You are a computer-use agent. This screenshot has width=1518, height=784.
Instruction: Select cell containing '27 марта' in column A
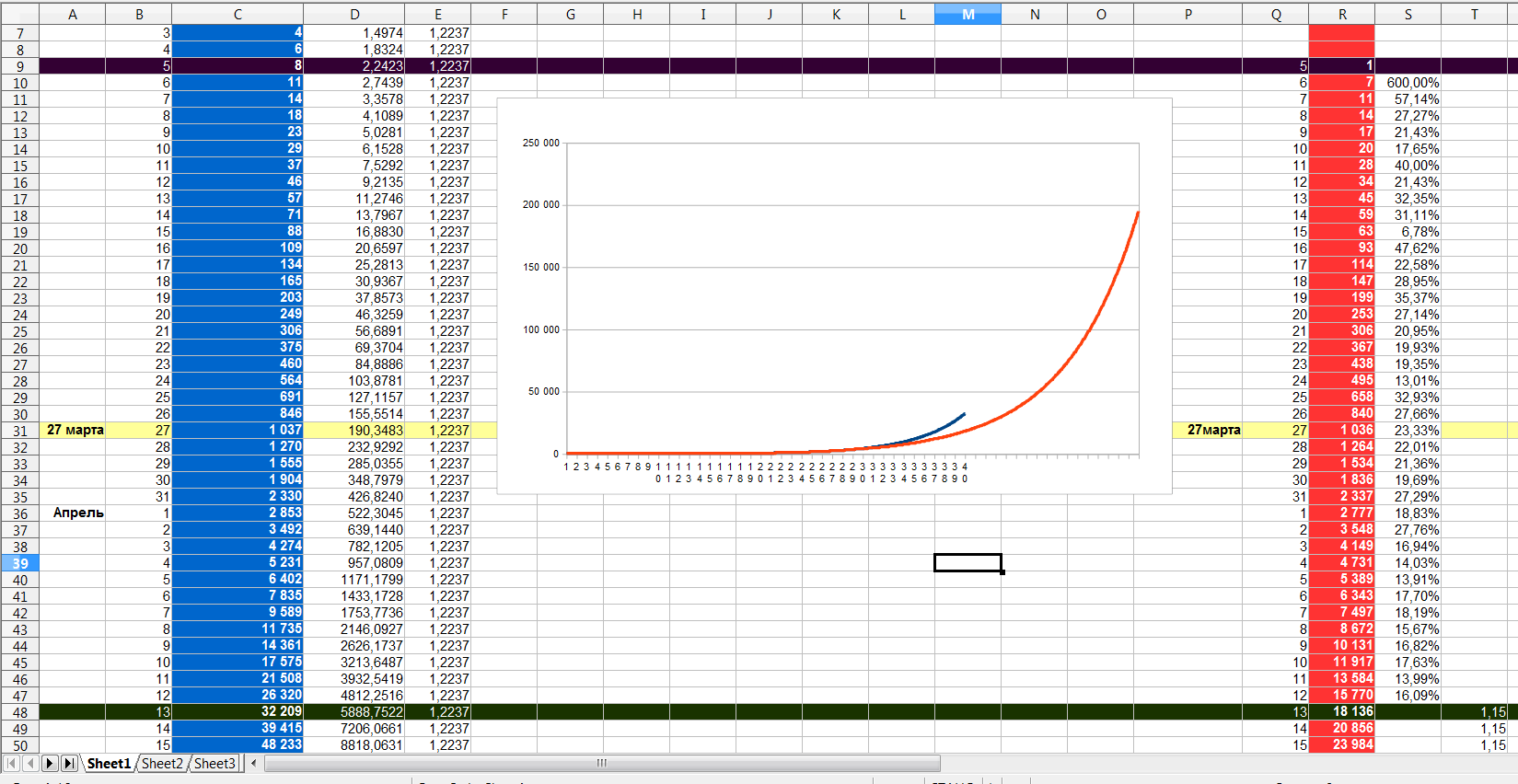click(73, 430)
